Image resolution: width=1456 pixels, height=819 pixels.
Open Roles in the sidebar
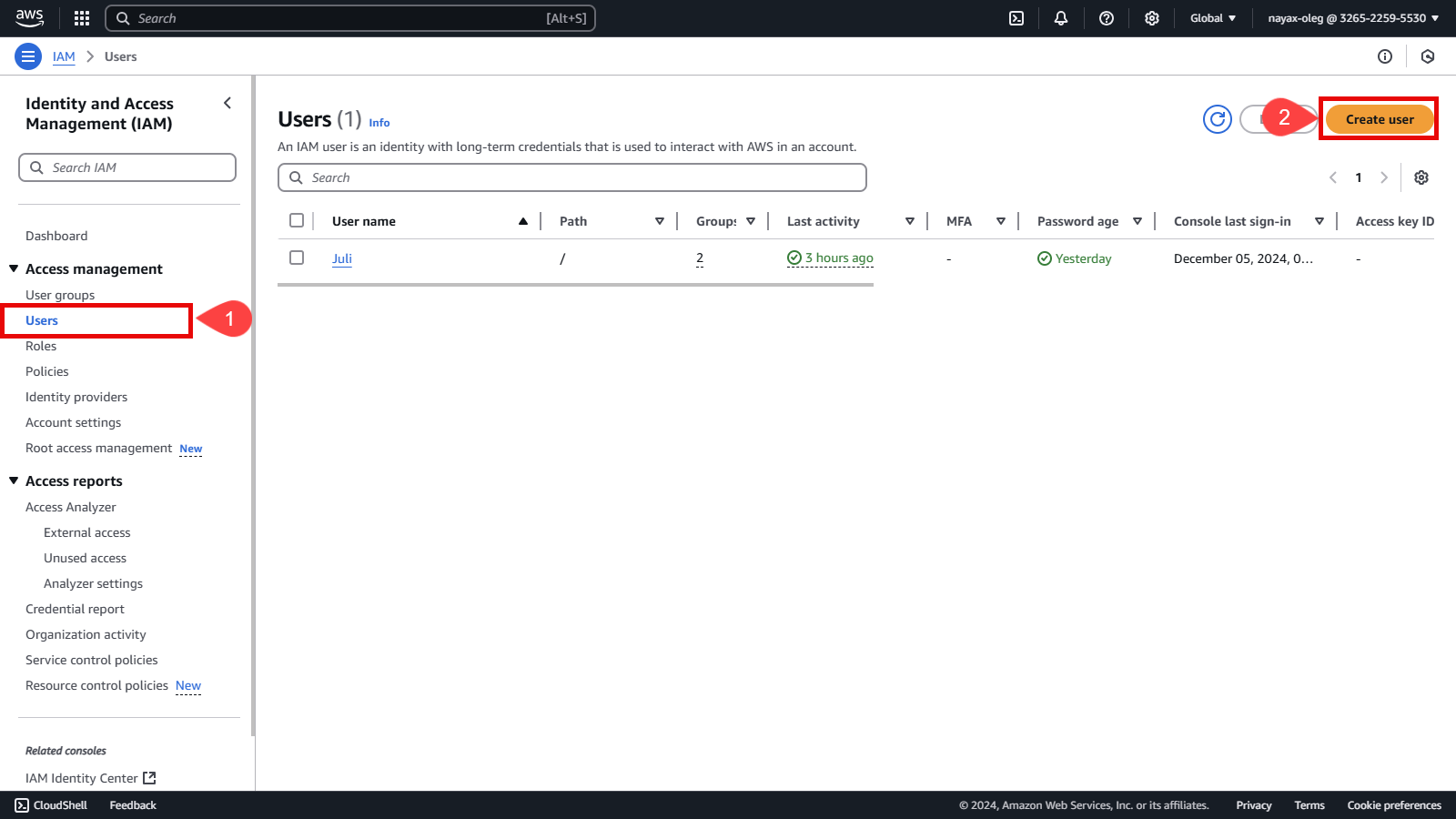pyautogui.click(x=41, y=346)
